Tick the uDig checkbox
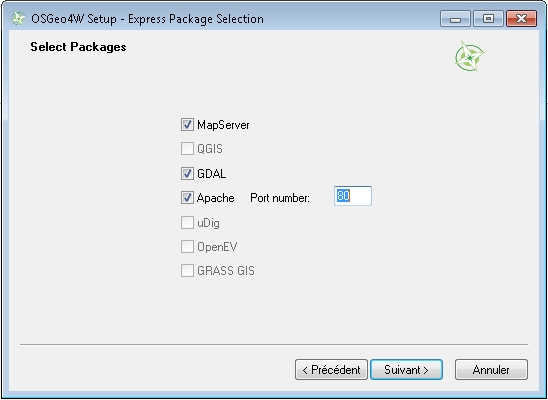The width and height of the screenshot is (548, 400). (187, 223)
